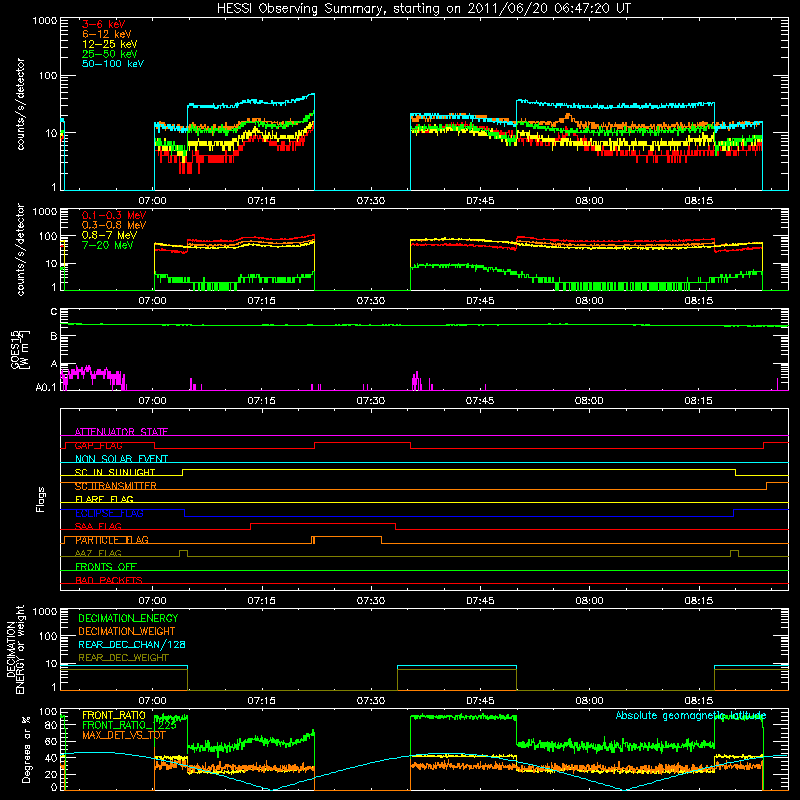Select the 3-6 keV legend label

click(104, 24)
